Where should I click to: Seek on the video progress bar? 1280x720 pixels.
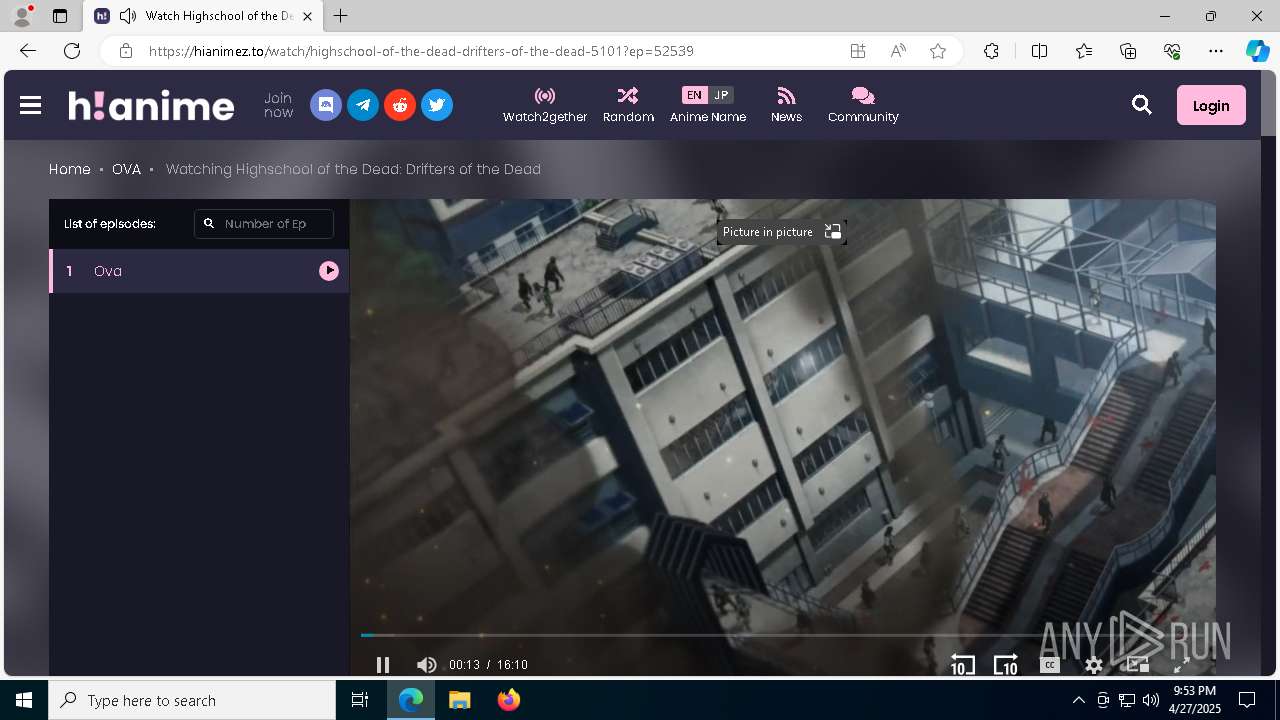tap(782, 635)
